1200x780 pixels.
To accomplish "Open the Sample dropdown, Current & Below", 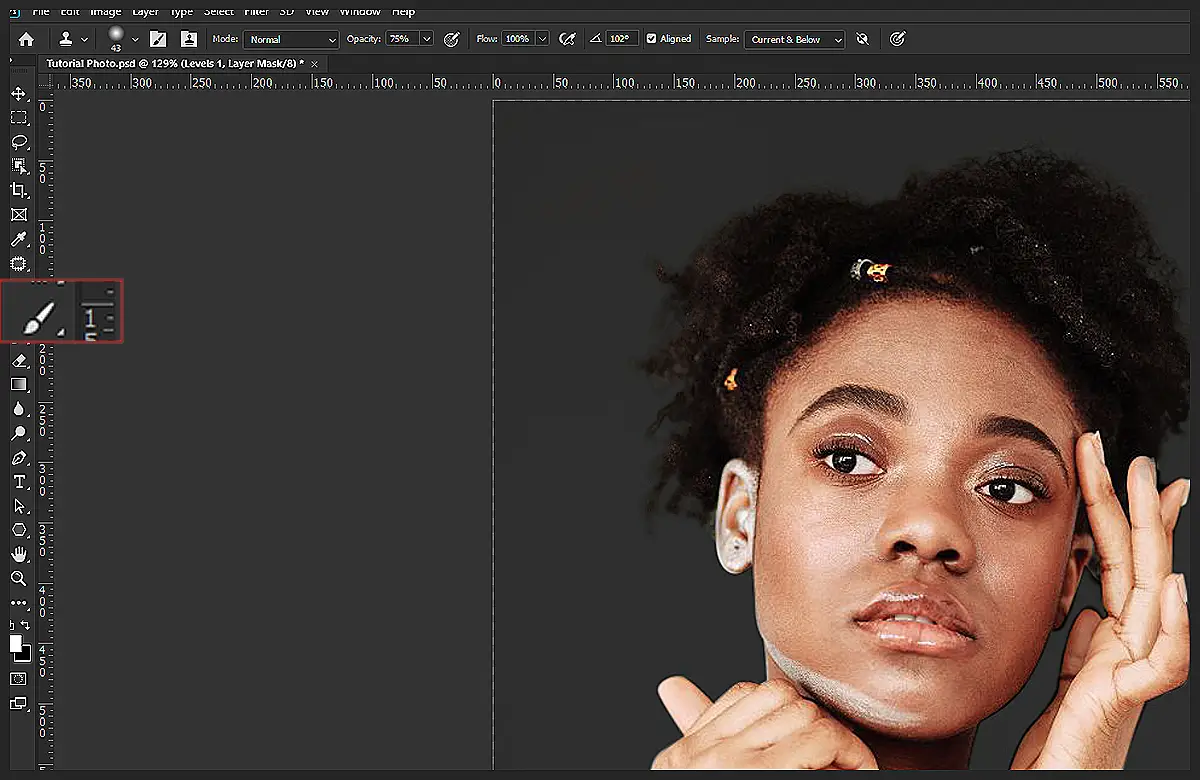I will click(794, 39).
